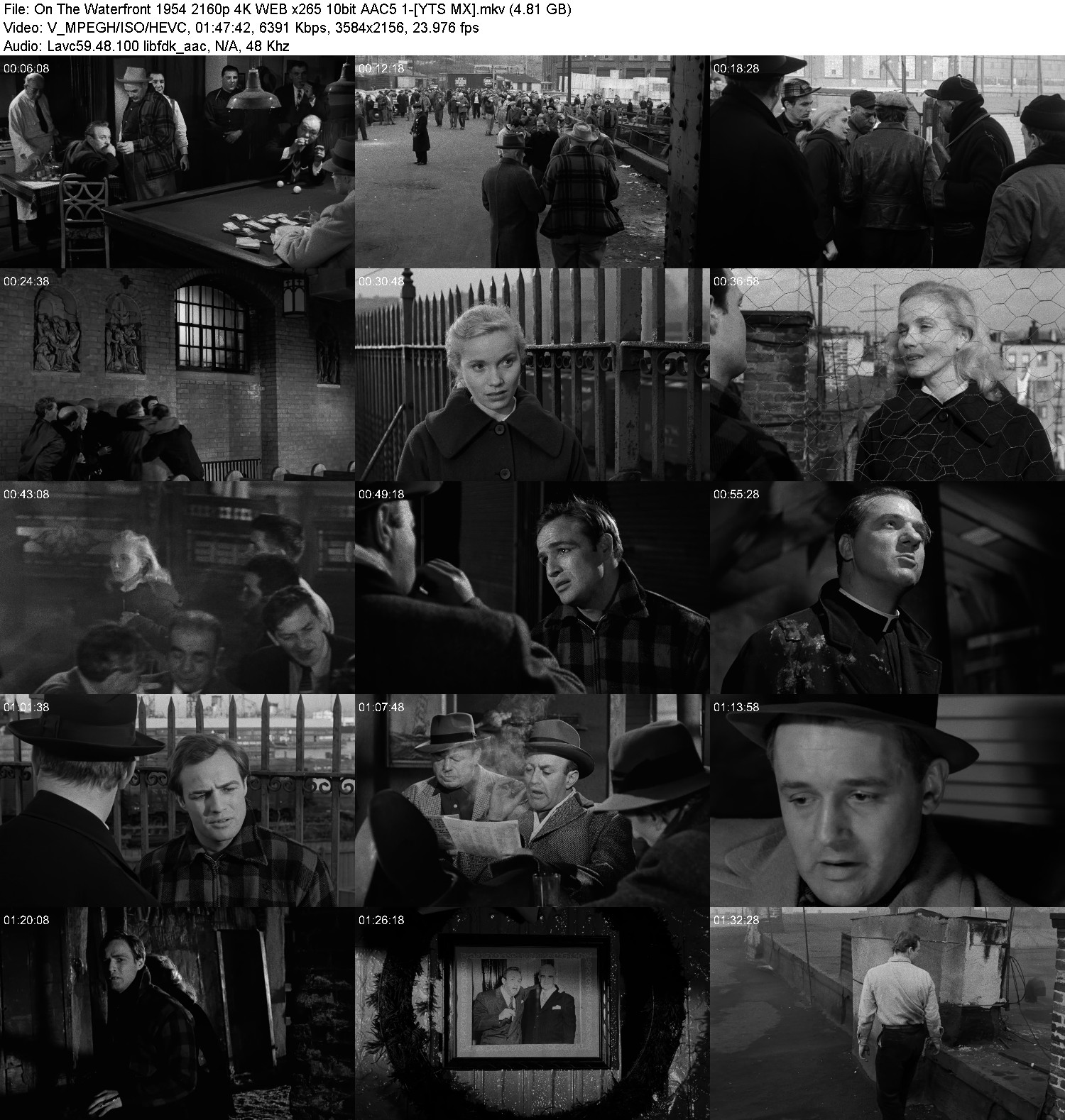Click the 'Video: V_MPEGH/ISO/HEVC' info line

[x=241, y=28]
